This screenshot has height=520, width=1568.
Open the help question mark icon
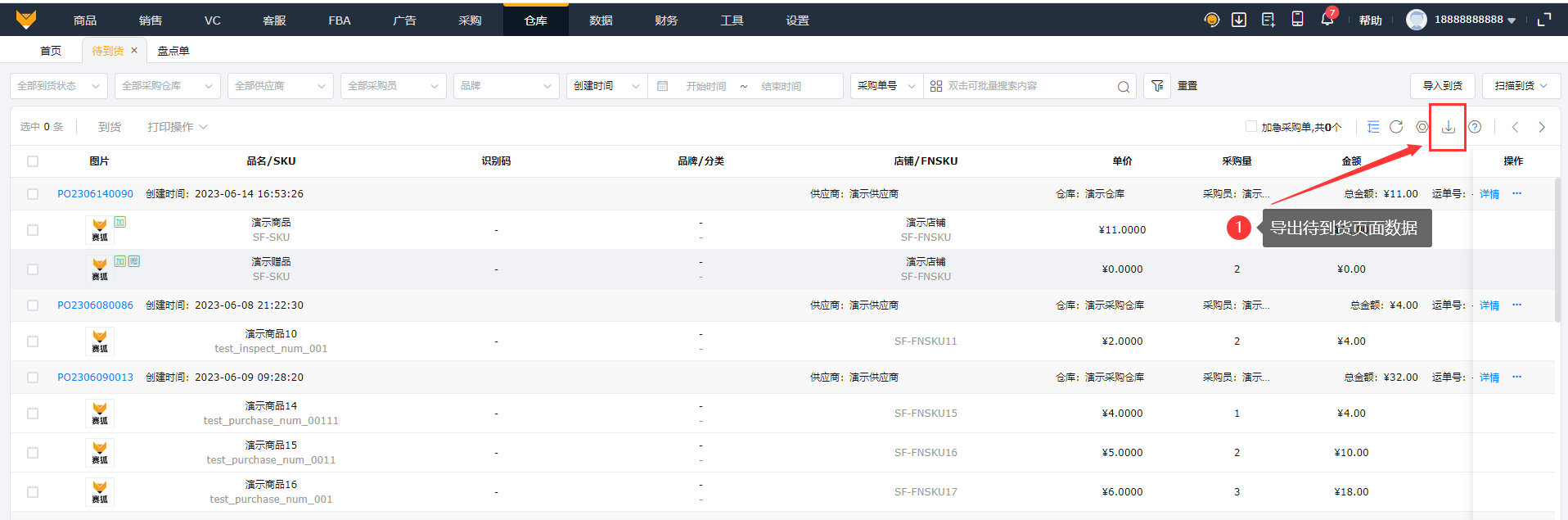pos(1475,127)
